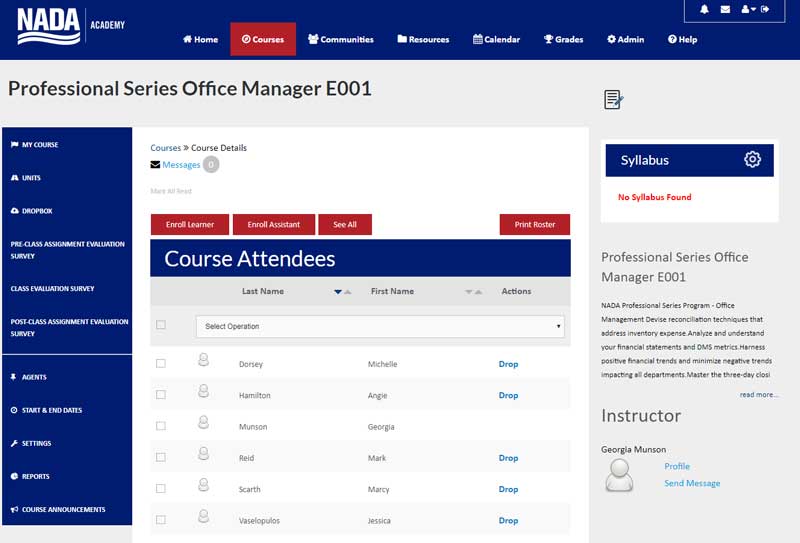800x543 pixels.
Task: Click the Enroll Learner button
Action: point(190,225)
